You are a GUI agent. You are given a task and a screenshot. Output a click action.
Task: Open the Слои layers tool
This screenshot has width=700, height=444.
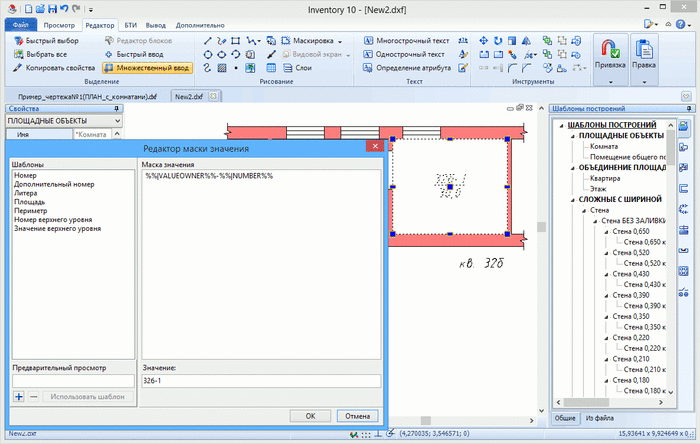295,68
